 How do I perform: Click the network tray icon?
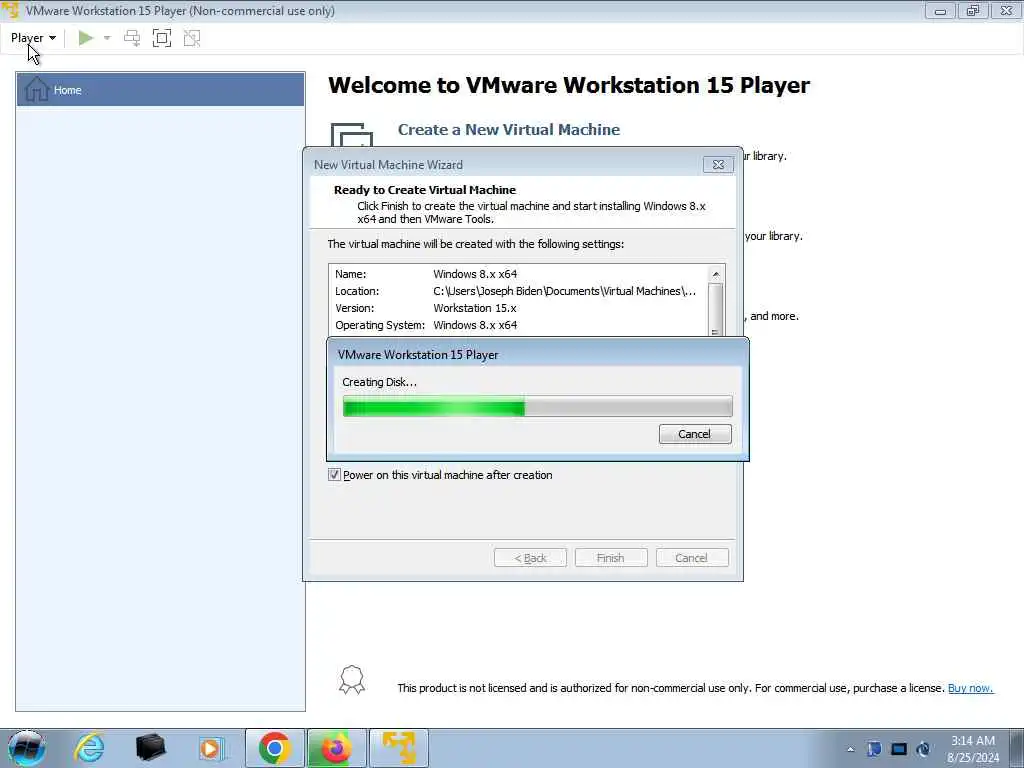tap(899, 749)
